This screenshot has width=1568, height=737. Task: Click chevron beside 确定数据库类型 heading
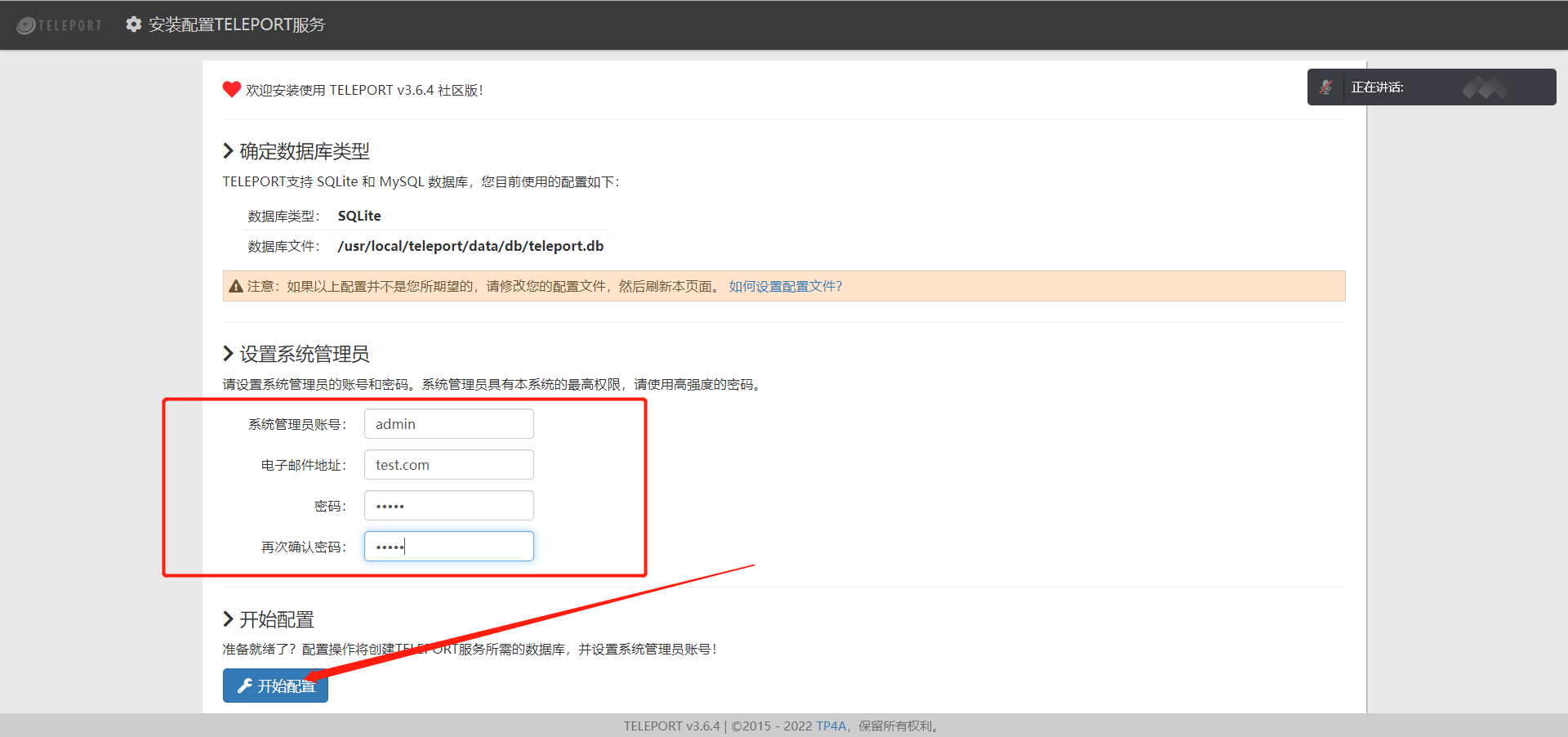coord(229,151)
